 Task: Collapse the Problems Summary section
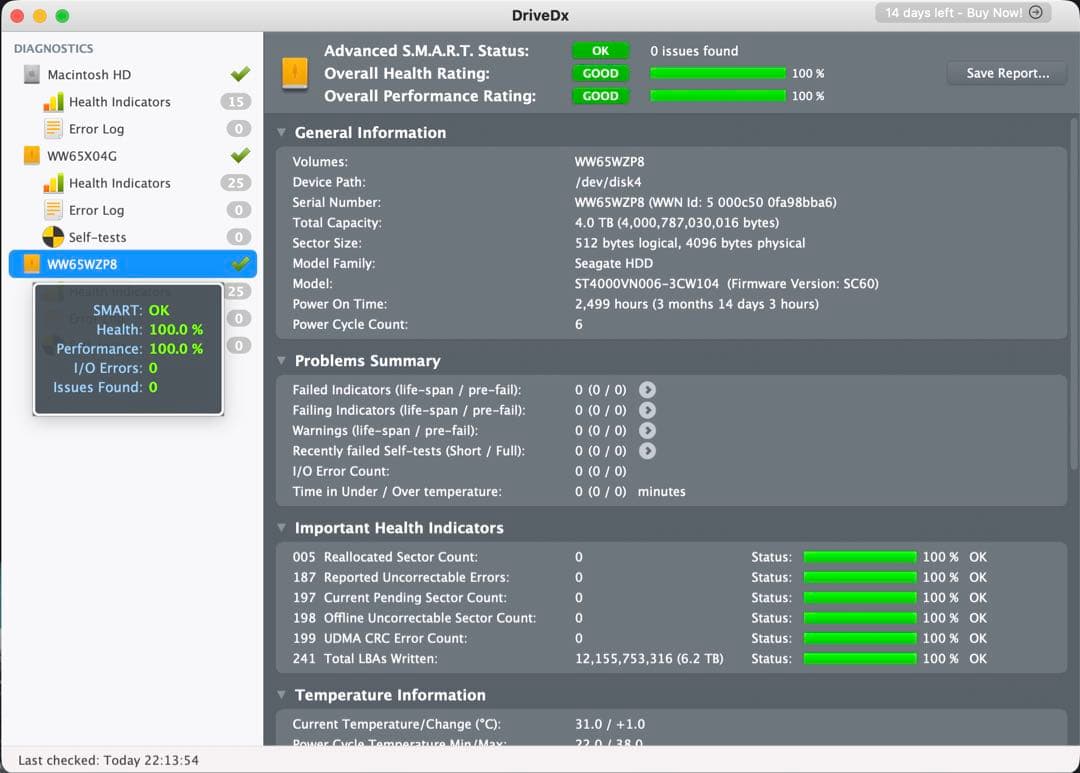[281, 360]
